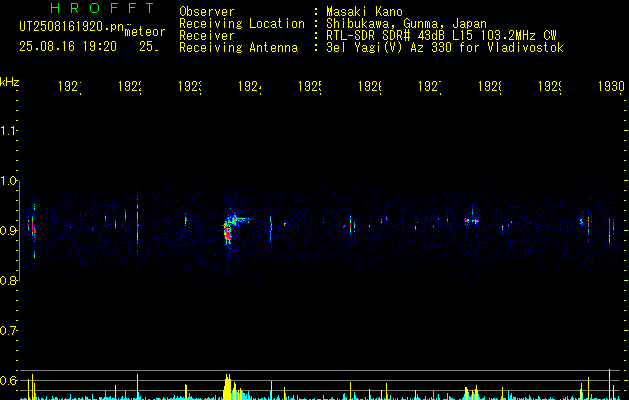
Task: Click the 1924 time axis label
Action: [x=250, y=86]
